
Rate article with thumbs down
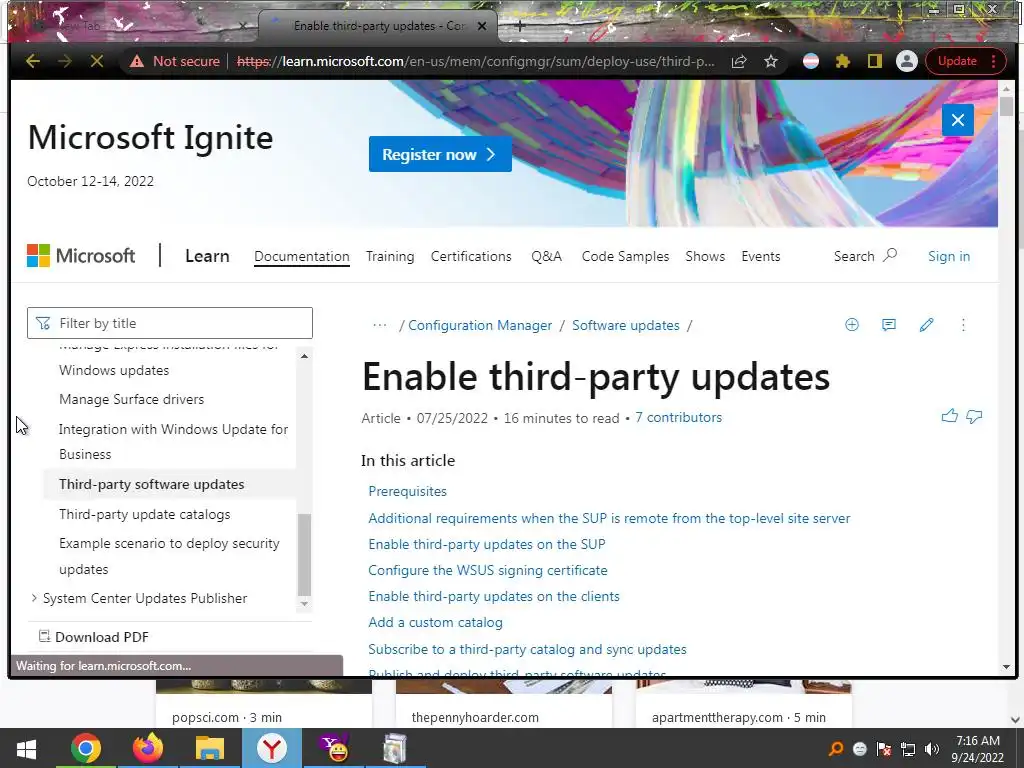[x=974, y=416]
